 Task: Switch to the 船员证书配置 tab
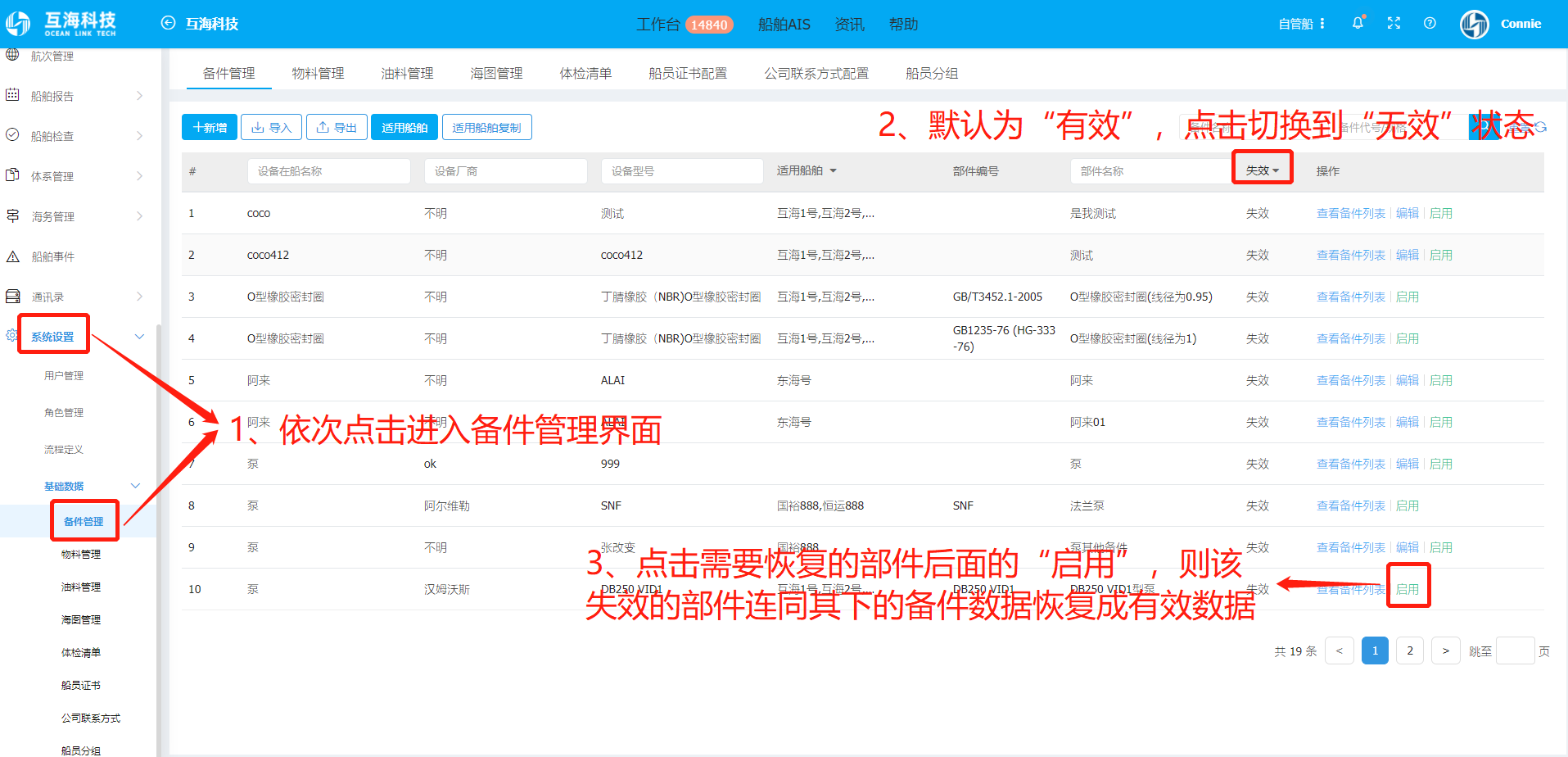(x=688, y=73)
